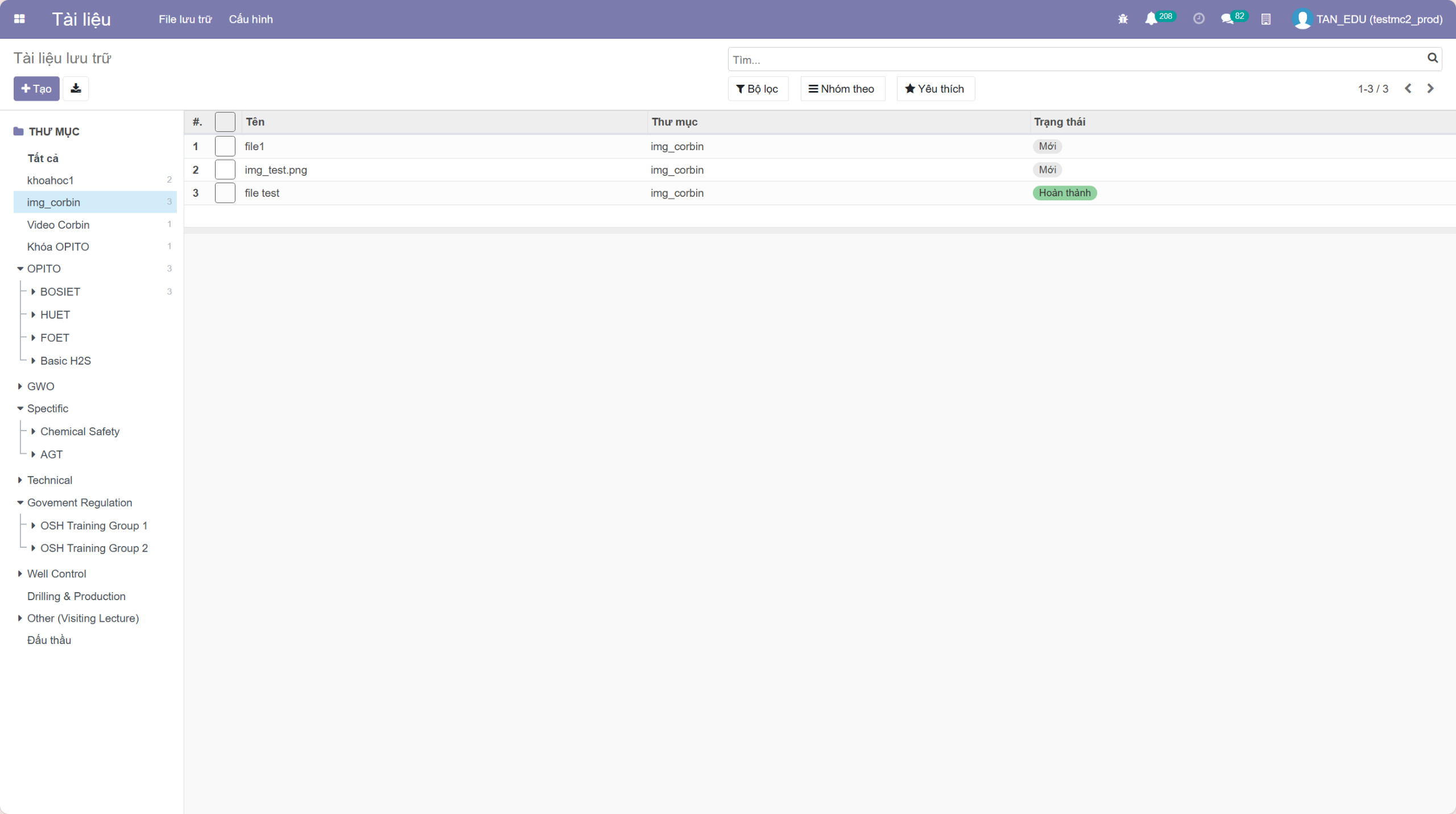This screenshot has width=1456, height=814.
Task: Open notifications bell with 208 badge
Action: 1151,19
